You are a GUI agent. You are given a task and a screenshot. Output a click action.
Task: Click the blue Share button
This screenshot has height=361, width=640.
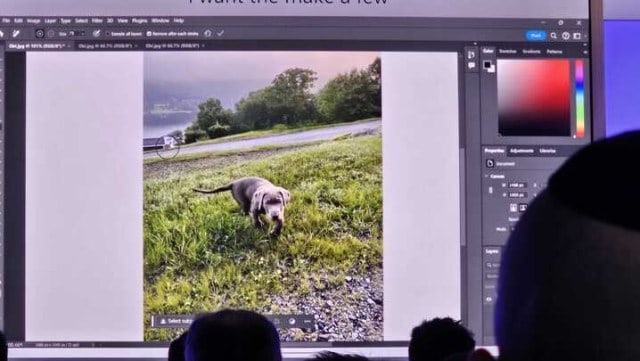pos(536,36)
